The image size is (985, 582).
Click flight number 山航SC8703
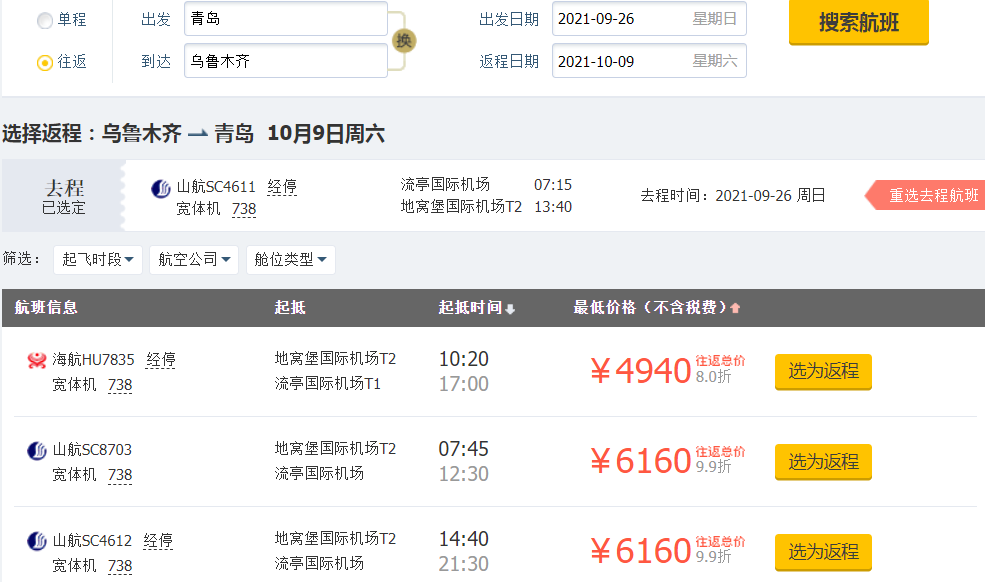tap(92, 450)
